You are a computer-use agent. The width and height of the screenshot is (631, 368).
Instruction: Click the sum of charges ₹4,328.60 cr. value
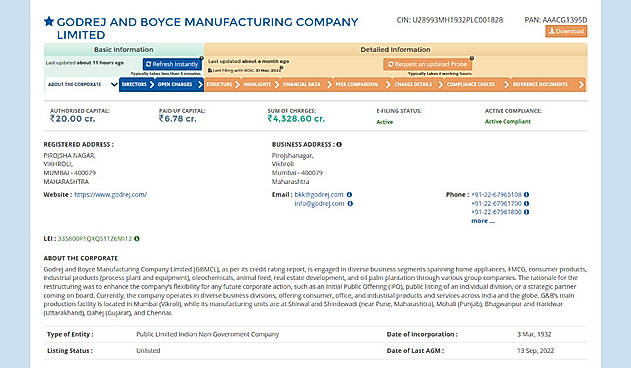pos(296,119)
